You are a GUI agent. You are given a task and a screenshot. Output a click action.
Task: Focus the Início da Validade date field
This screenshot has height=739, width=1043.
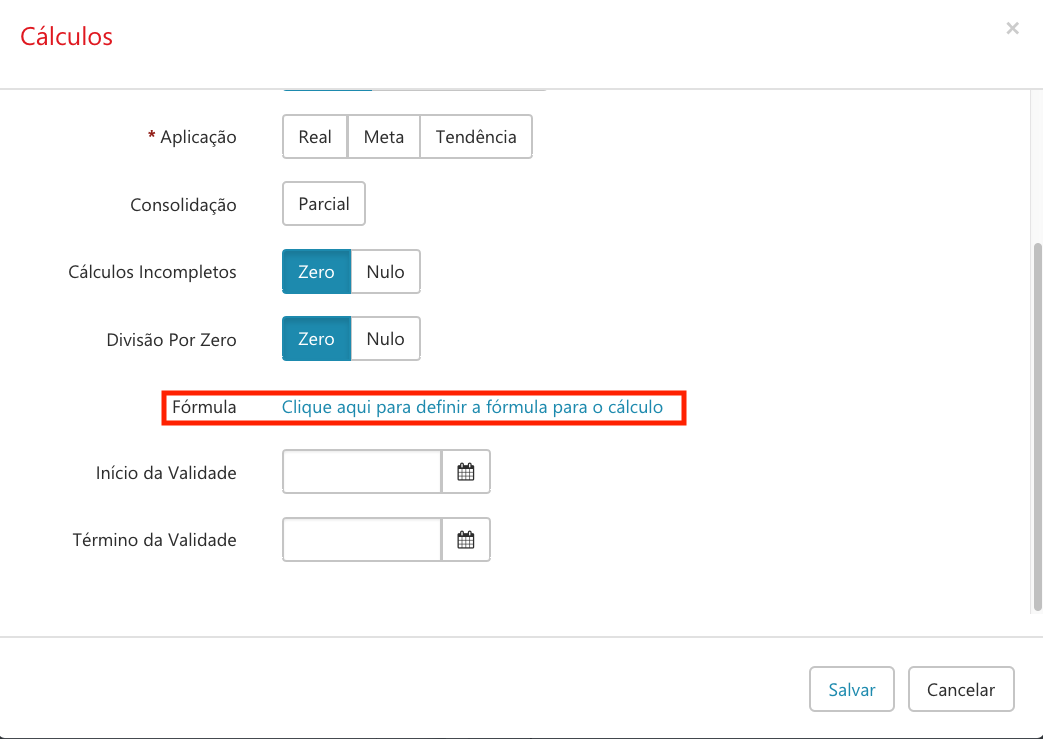[362, 472]
